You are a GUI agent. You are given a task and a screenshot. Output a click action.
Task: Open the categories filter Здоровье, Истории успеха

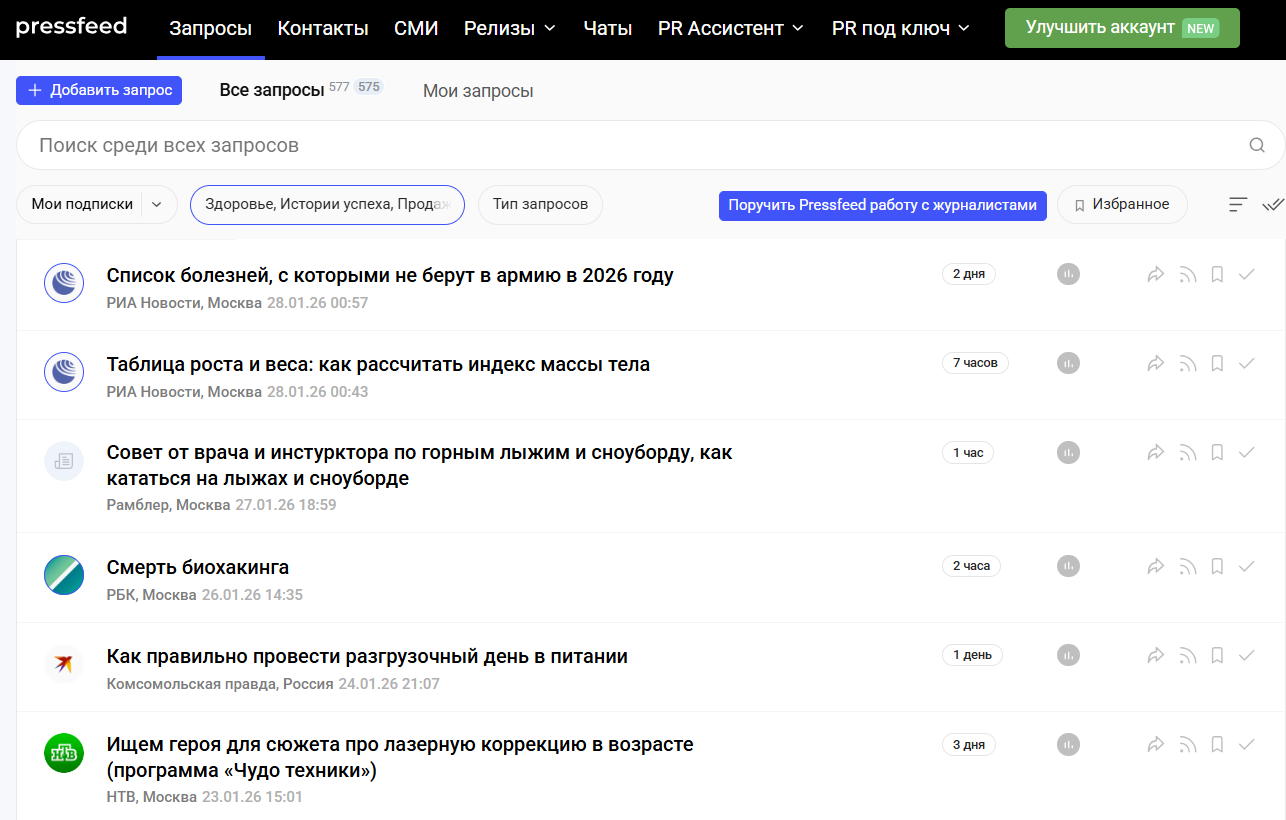coord(327,205)
